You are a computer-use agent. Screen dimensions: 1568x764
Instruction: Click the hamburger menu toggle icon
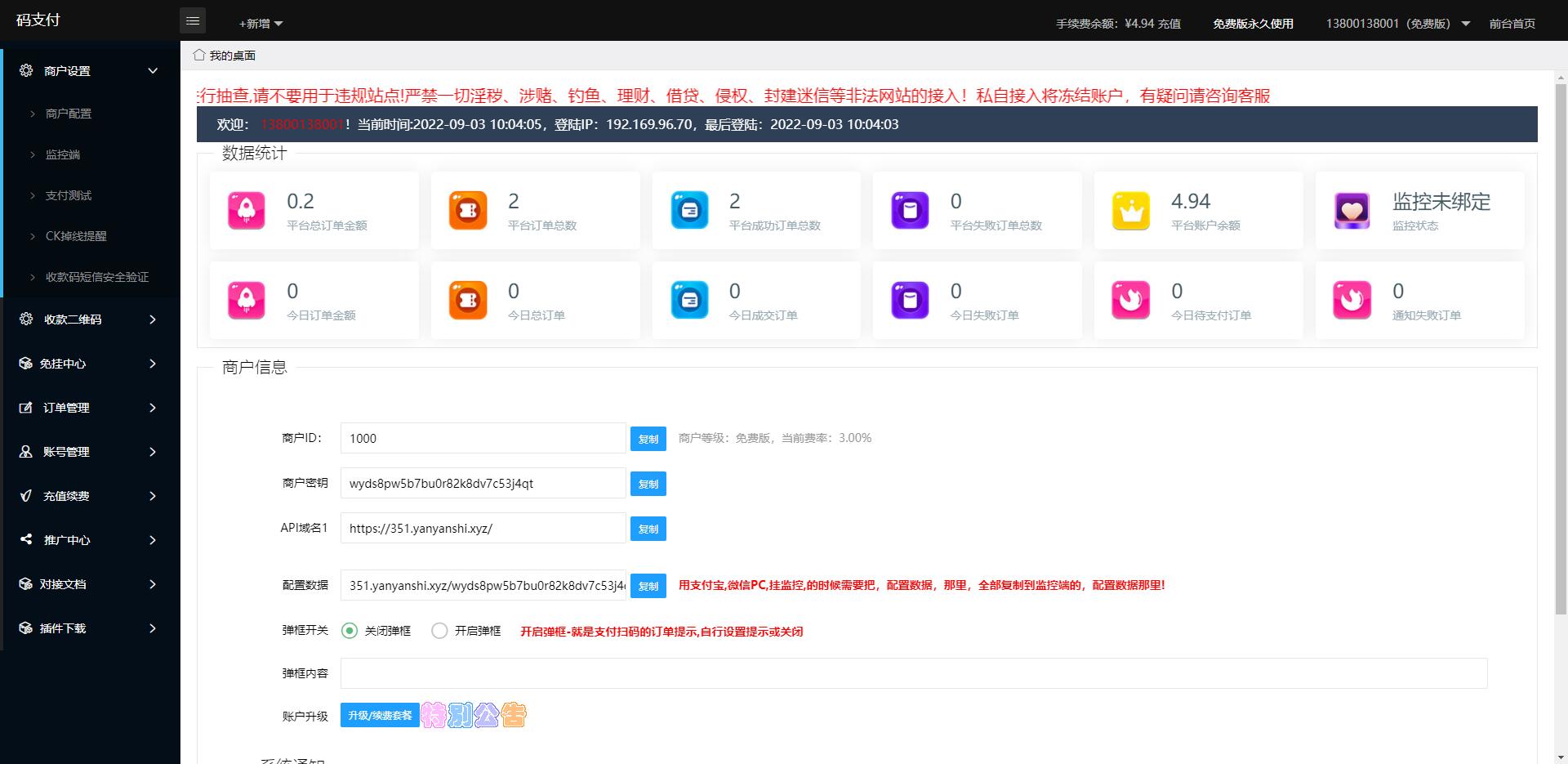click(193, 20)
